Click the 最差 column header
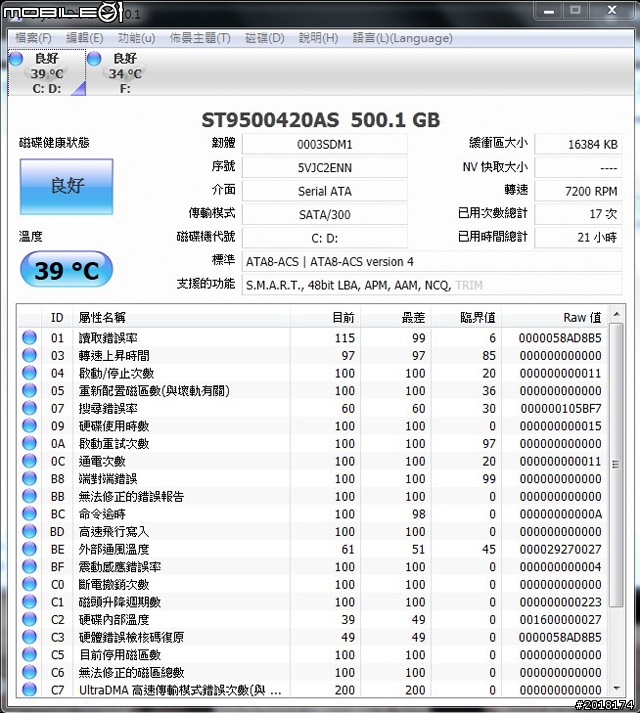The image size is (640, 713). click(396, 317)
